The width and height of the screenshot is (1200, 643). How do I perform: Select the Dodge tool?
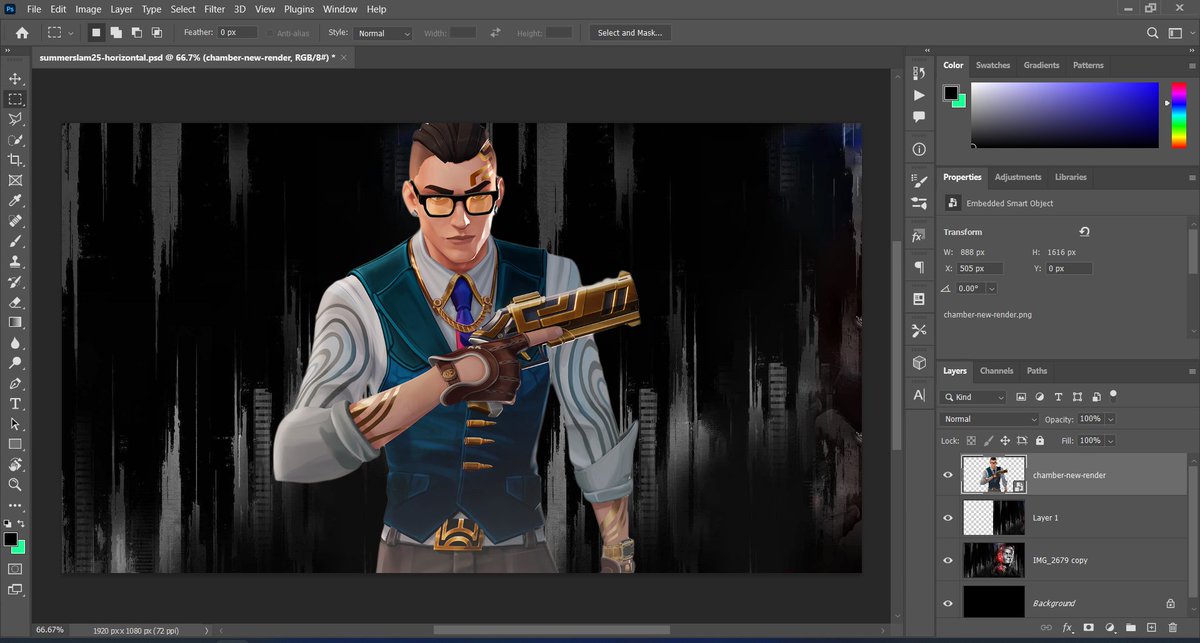15,363
